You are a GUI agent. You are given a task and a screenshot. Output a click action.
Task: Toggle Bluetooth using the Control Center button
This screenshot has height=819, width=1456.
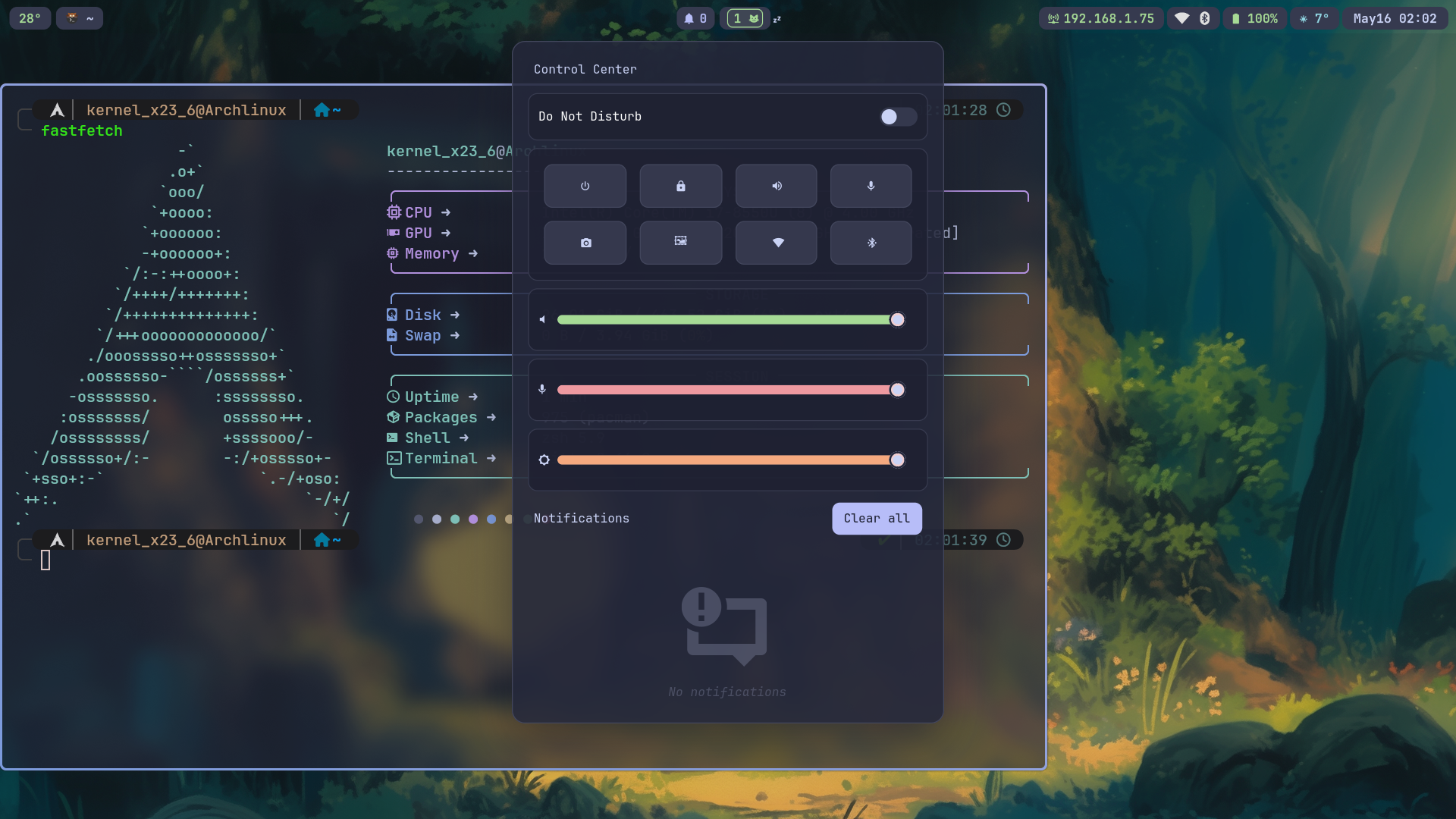(871, 243)
